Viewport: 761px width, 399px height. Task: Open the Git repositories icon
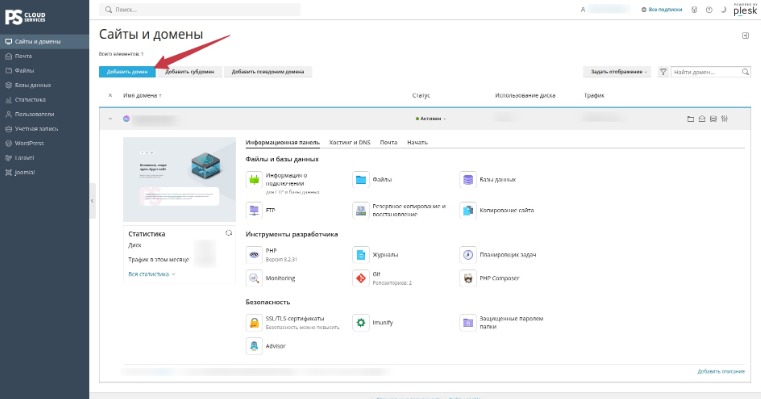(361, 278)
